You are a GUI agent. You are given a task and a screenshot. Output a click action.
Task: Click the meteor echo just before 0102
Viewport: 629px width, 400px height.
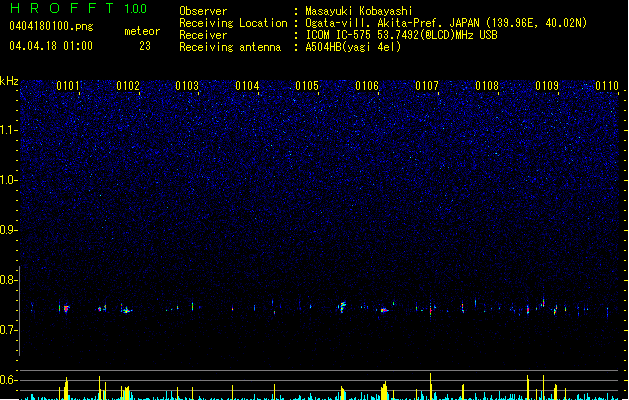[126, 311]
